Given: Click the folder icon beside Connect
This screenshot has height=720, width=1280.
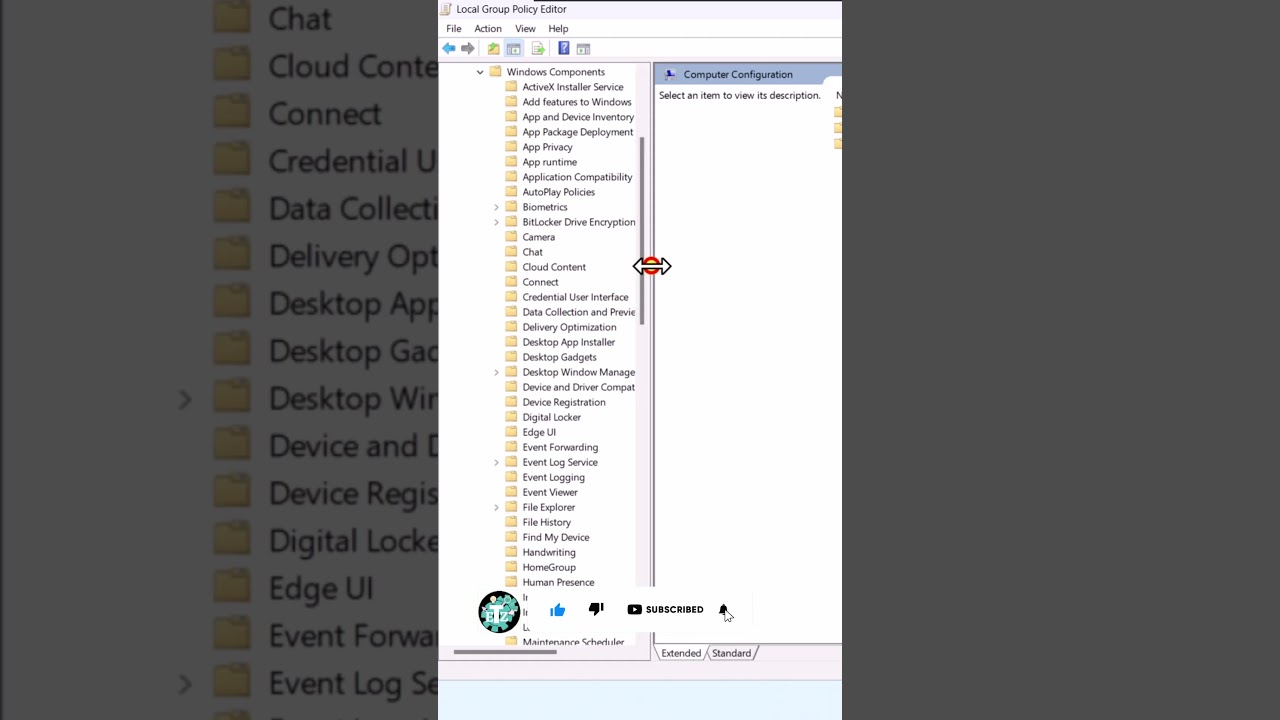Looking at the screenshot, I should coord(511,282).
